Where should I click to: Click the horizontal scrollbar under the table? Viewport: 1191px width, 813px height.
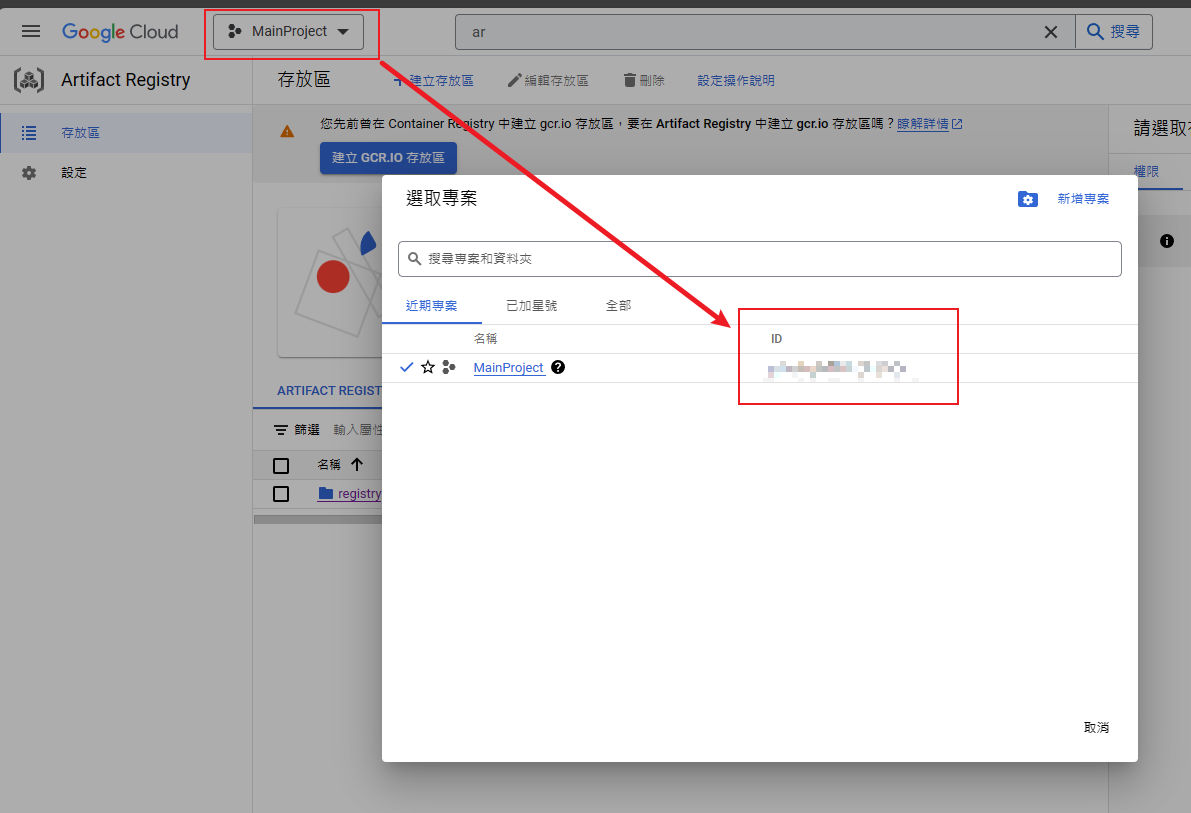coord(317,520)
